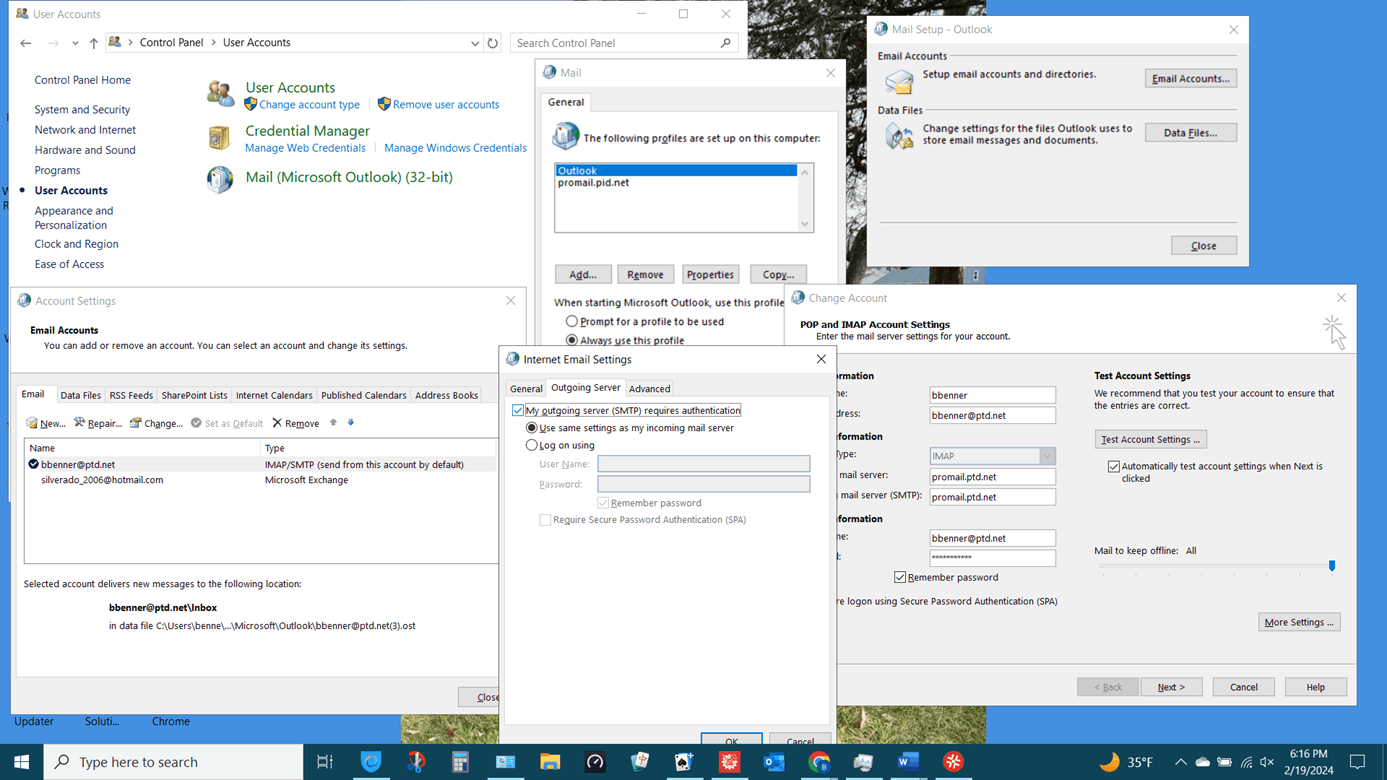1387x780 pixels.
Task: Click Remove in Account Settings toolbar
Action: 296,423
